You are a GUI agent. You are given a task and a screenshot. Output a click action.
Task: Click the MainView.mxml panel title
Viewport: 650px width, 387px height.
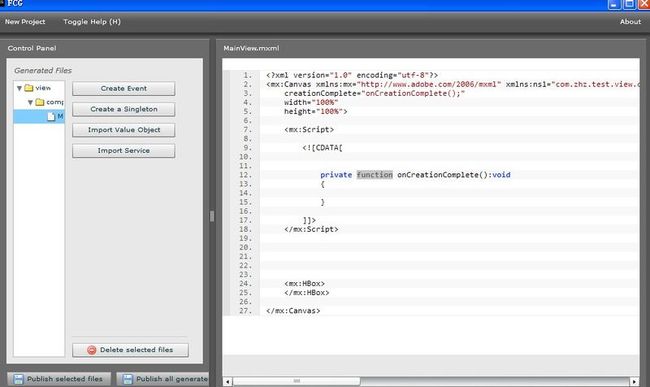click(x=251, y=48)
